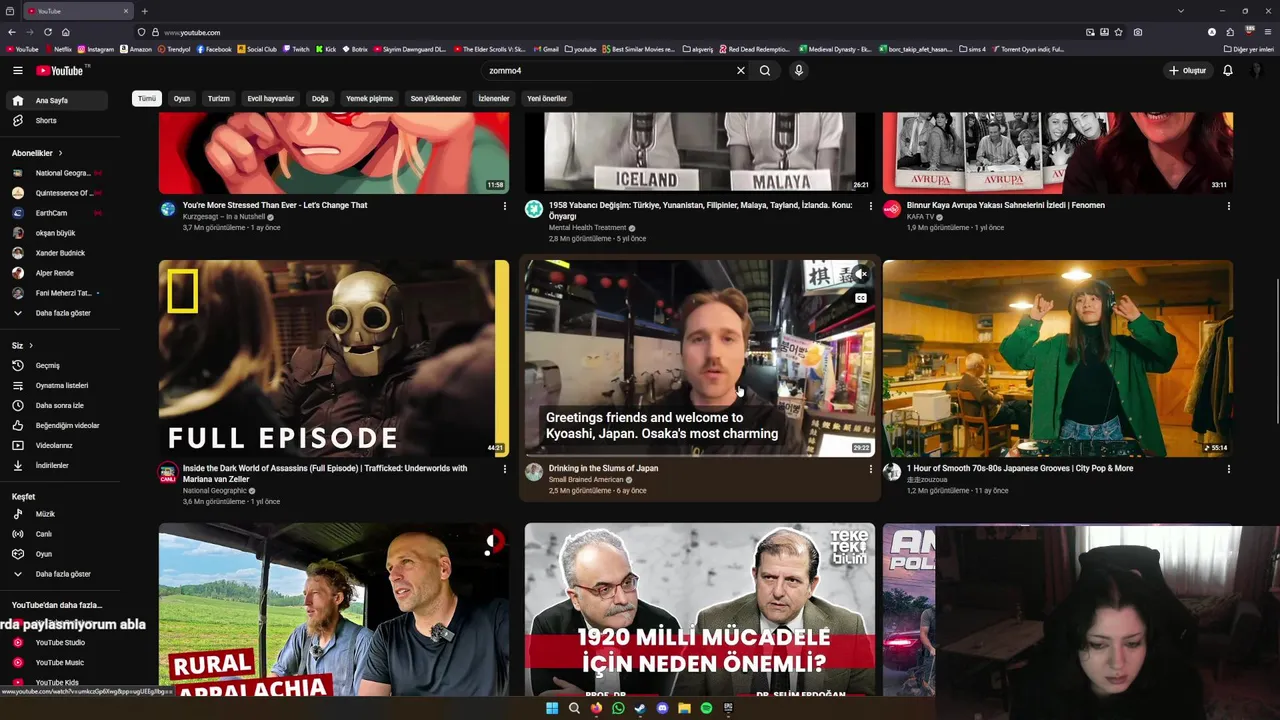Click the YouTube logo

61,71
